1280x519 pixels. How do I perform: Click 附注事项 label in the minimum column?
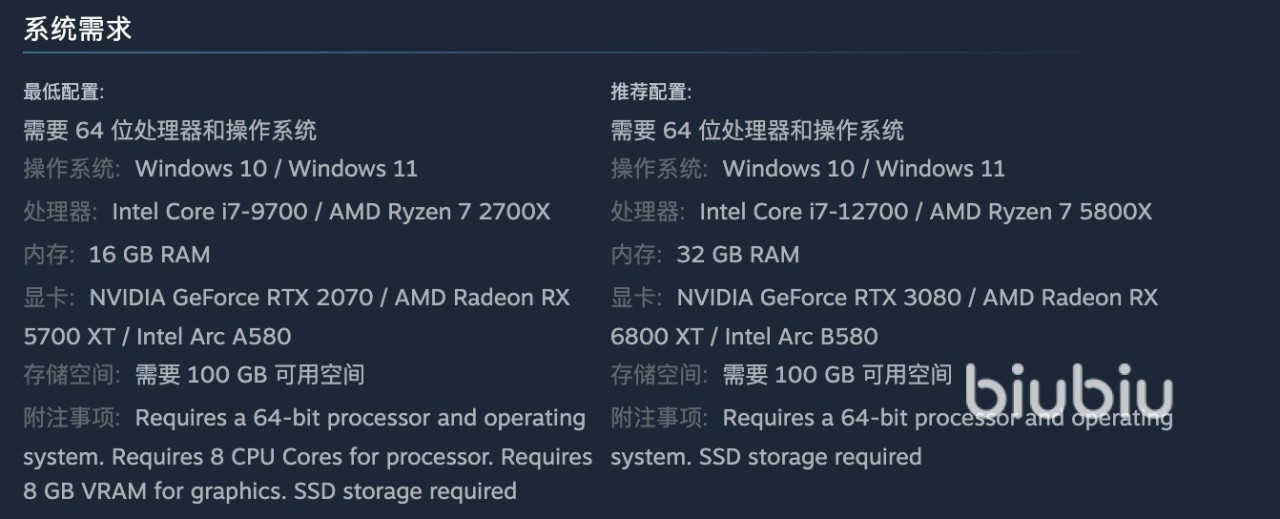[71, 418]
